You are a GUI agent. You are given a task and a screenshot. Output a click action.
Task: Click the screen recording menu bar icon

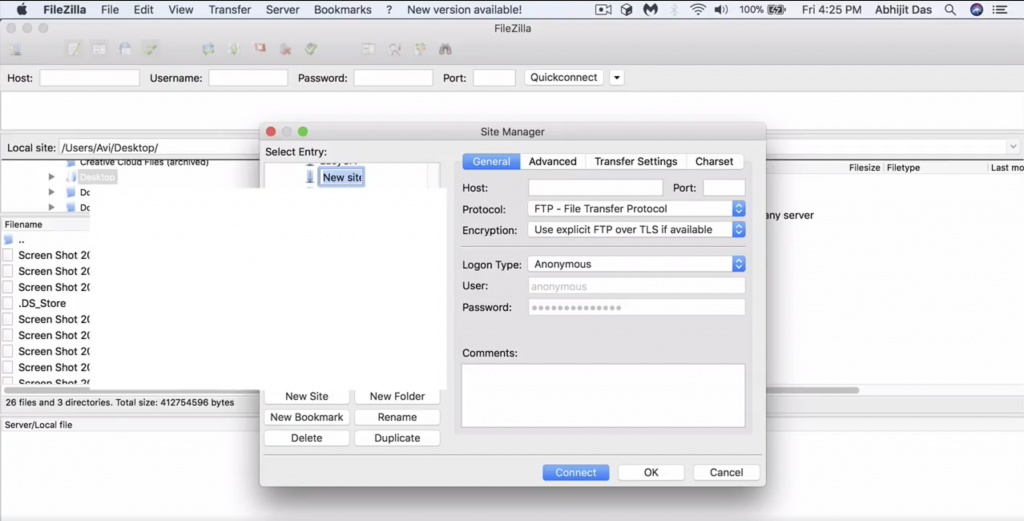(x=603, y=10)
